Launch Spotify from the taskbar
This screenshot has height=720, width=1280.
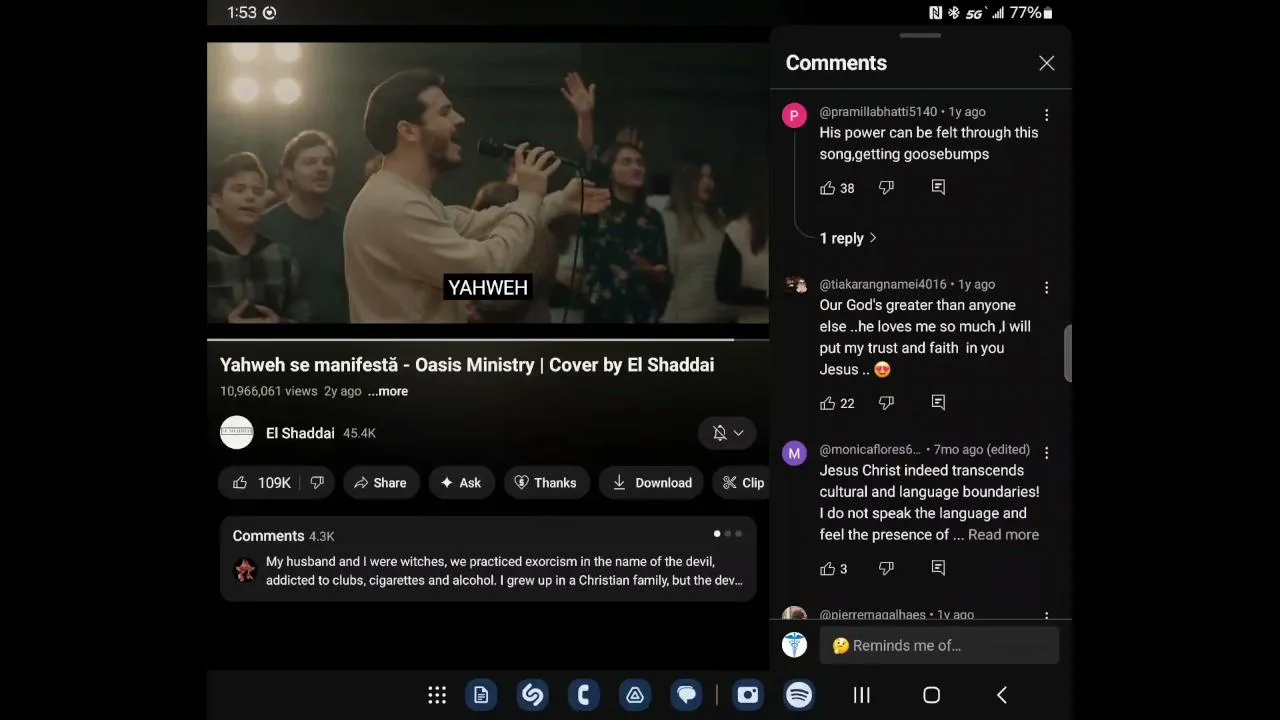tap(799, 695)
